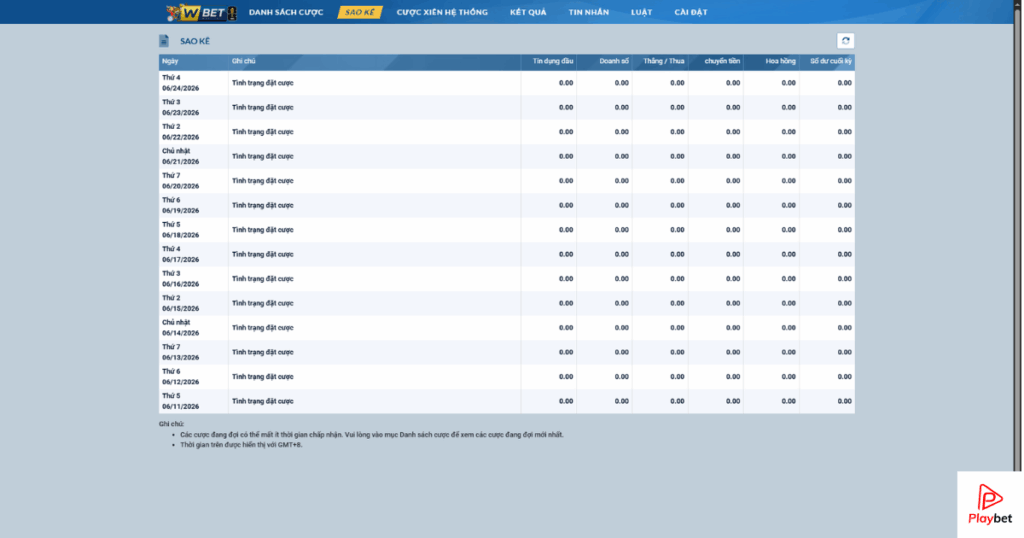Click Hoa hồng value for 06/13/2026

788,353
